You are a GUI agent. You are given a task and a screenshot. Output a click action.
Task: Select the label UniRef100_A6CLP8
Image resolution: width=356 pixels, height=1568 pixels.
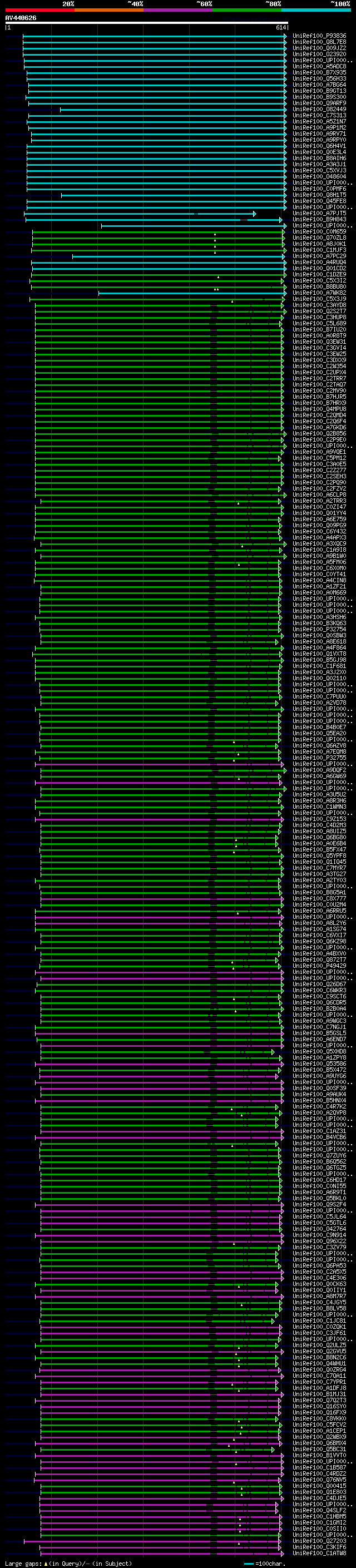[x=319, y=494]
